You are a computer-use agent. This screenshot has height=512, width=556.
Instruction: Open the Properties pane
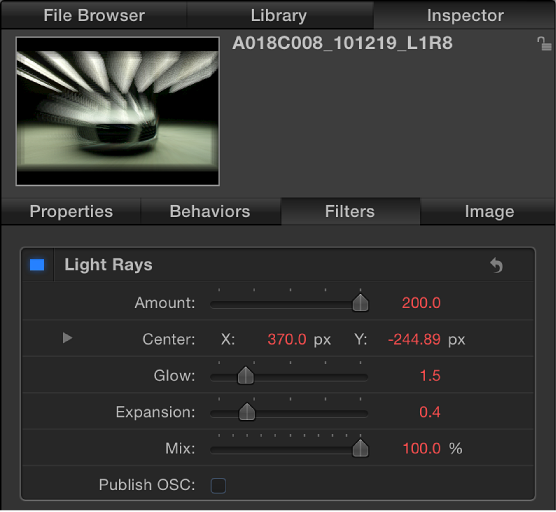(x=71, y=212)
